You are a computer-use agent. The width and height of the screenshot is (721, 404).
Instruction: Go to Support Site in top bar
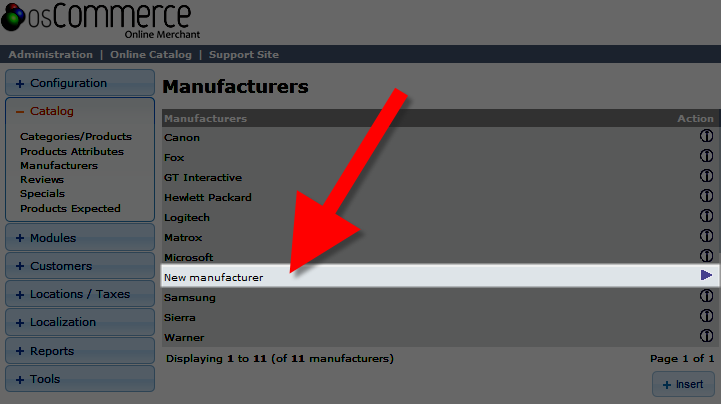[244, 54]
